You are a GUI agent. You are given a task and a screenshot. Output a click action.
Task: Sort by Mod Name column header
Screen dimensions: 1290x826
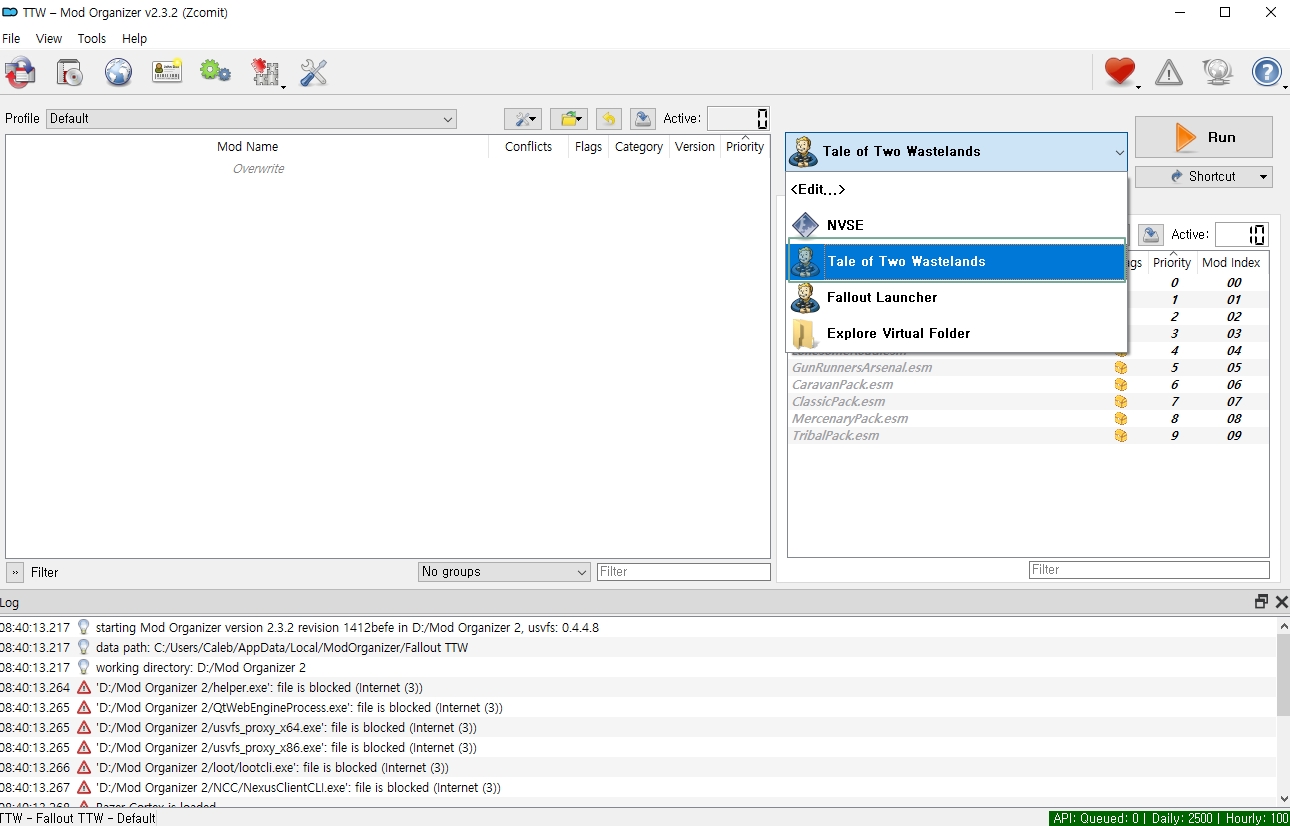(x=248, y=147)
